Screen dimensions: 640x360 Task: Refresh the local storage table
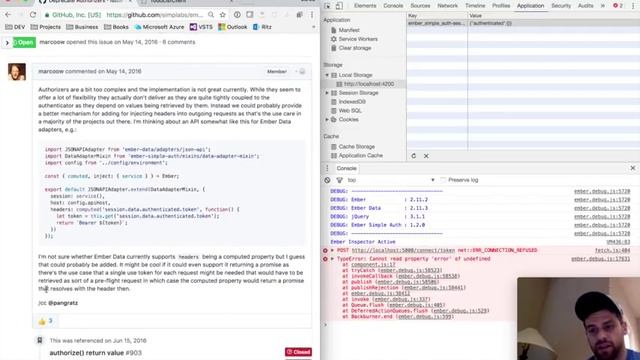413,156
